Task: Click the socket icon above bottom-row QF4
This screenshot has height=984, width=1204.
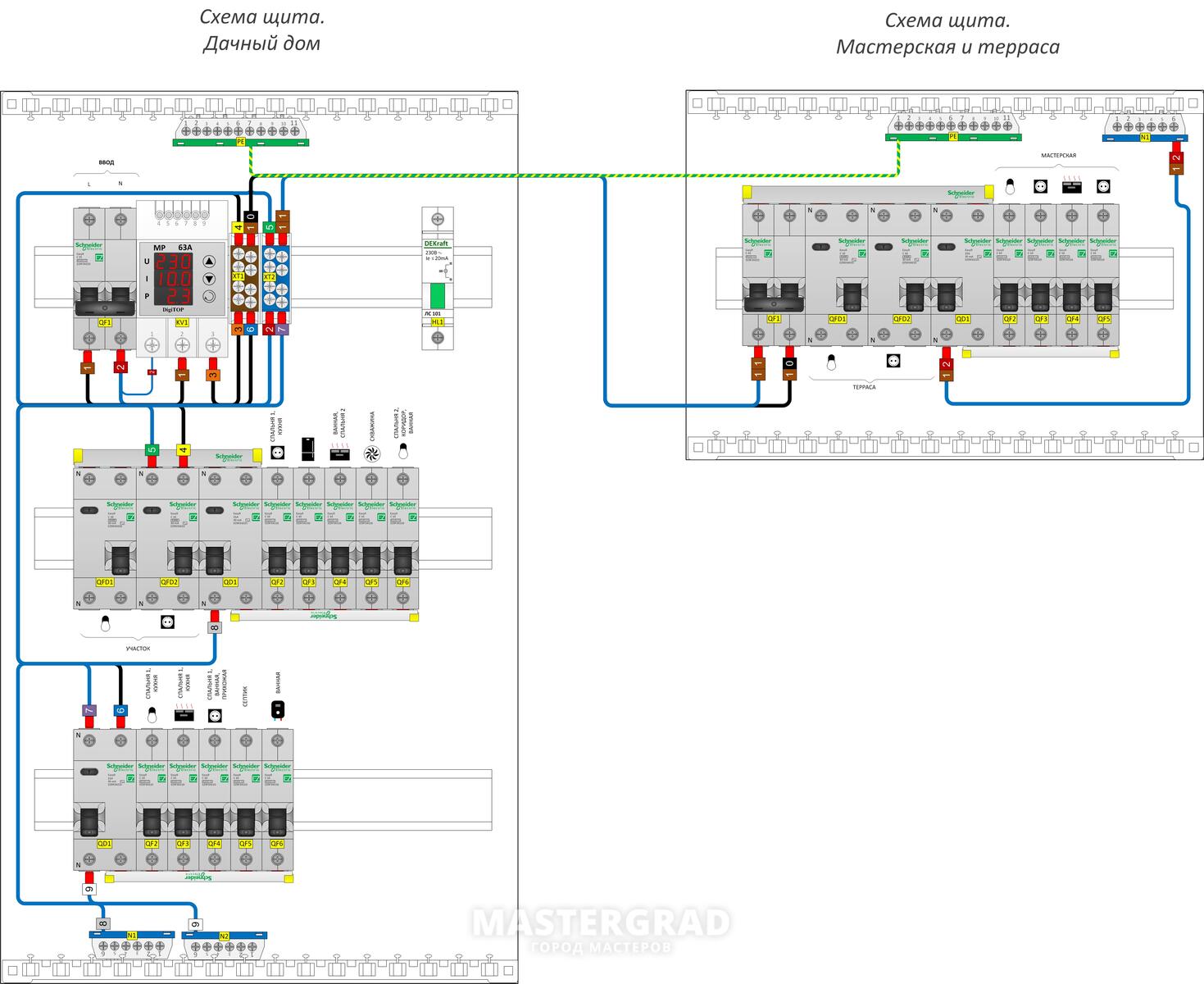Action: [x=215, y=715]
